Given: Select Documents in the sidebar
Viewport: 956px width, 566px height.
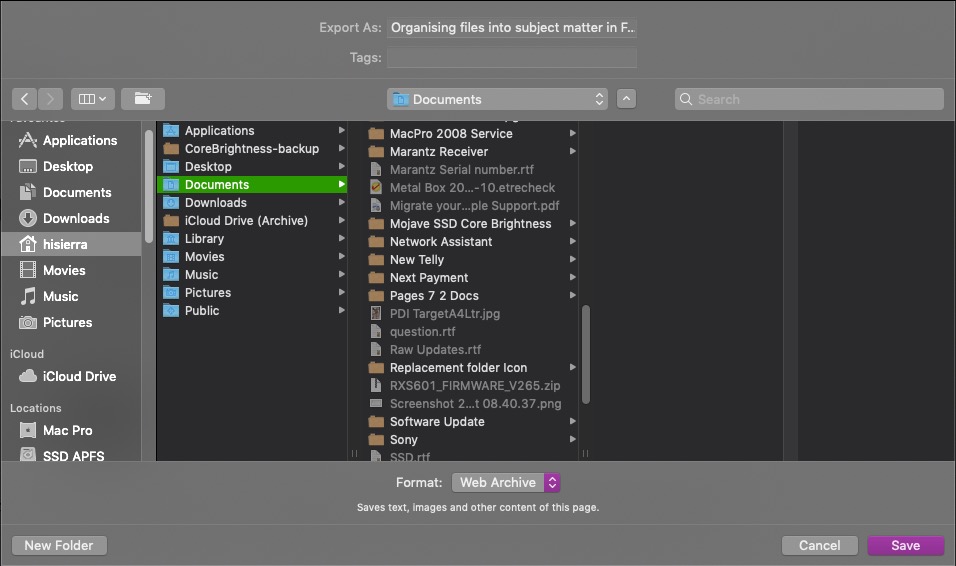Looking at the screenshot, I should pos(71,193).
